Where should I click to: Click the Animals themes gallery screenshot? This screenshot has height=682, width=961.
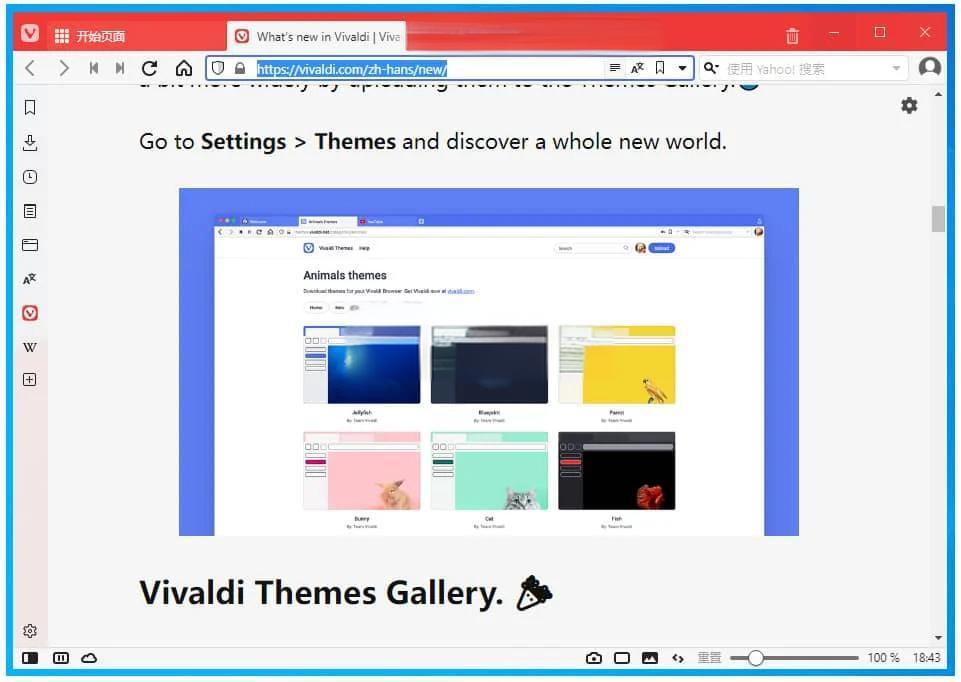[x=488, y=362]
